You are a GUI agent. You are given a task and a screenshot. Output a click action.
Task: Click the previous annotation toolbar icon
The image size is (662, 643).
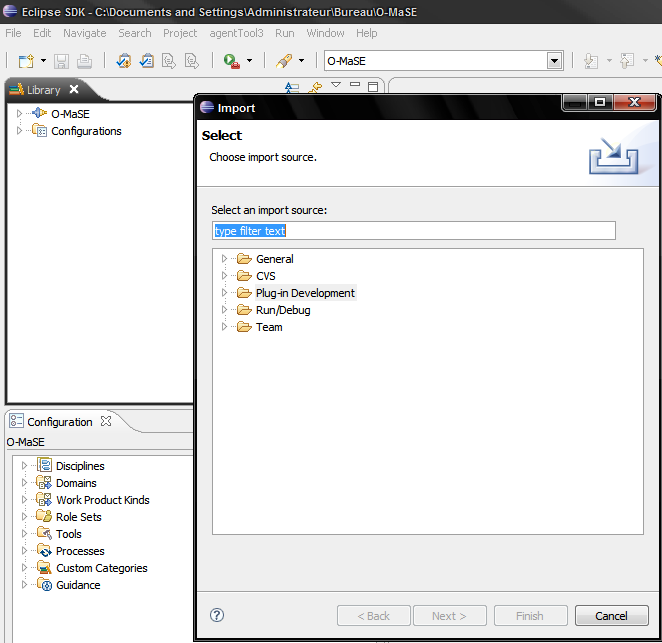point(627,61)
